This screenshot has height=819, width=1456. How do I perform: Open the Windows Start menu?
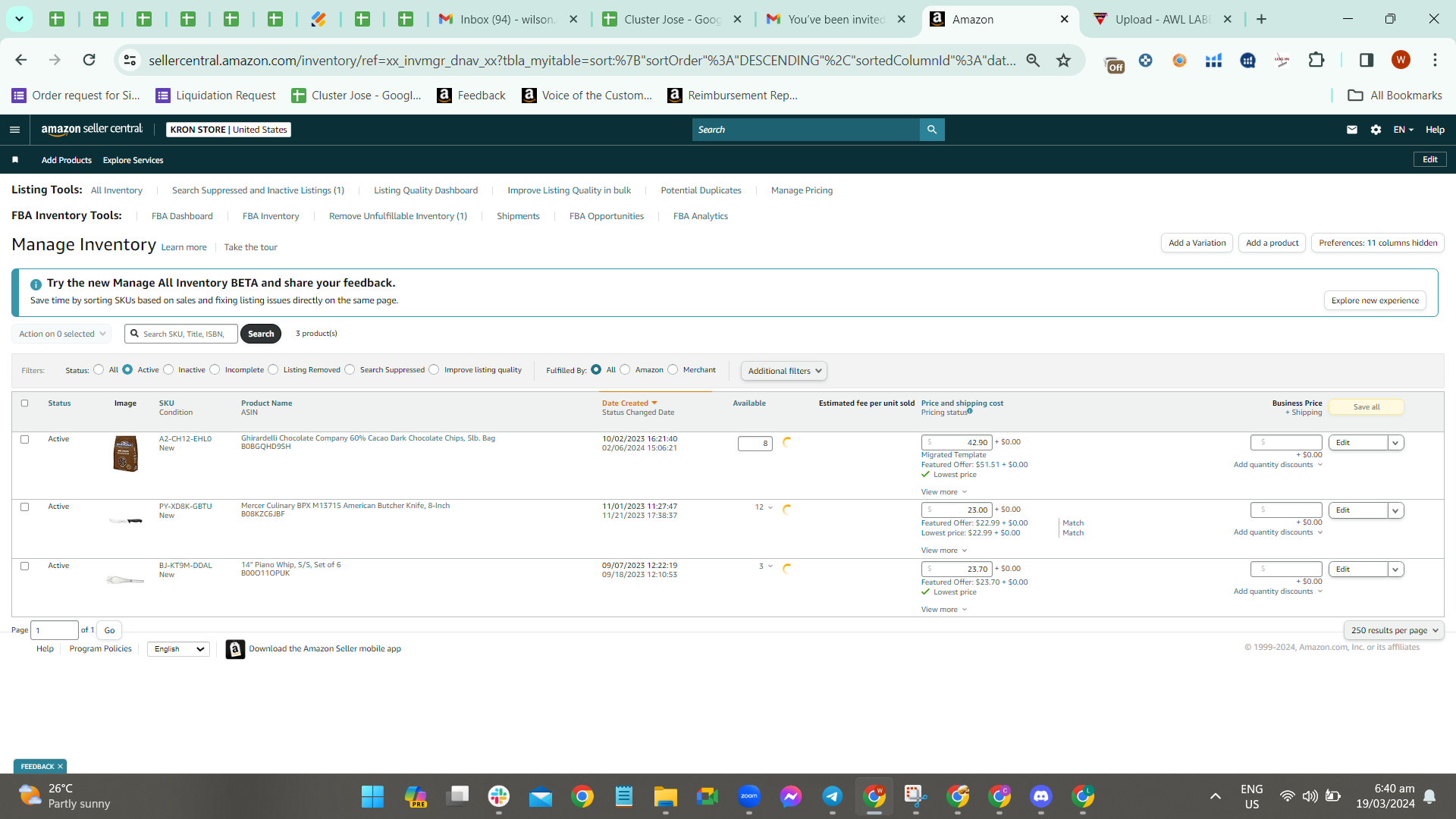point(372,796)
